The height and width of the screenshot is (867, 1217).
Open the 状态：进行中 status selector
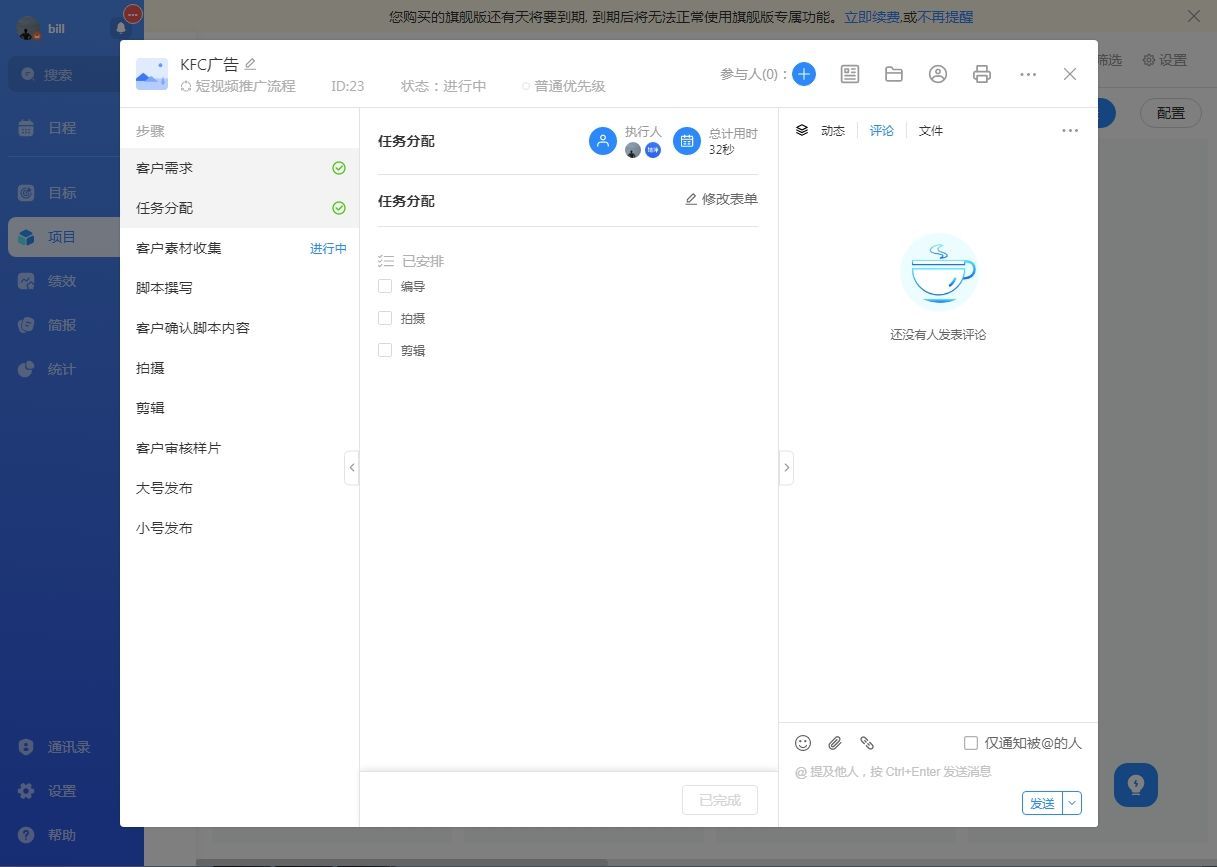pos(443,86)
